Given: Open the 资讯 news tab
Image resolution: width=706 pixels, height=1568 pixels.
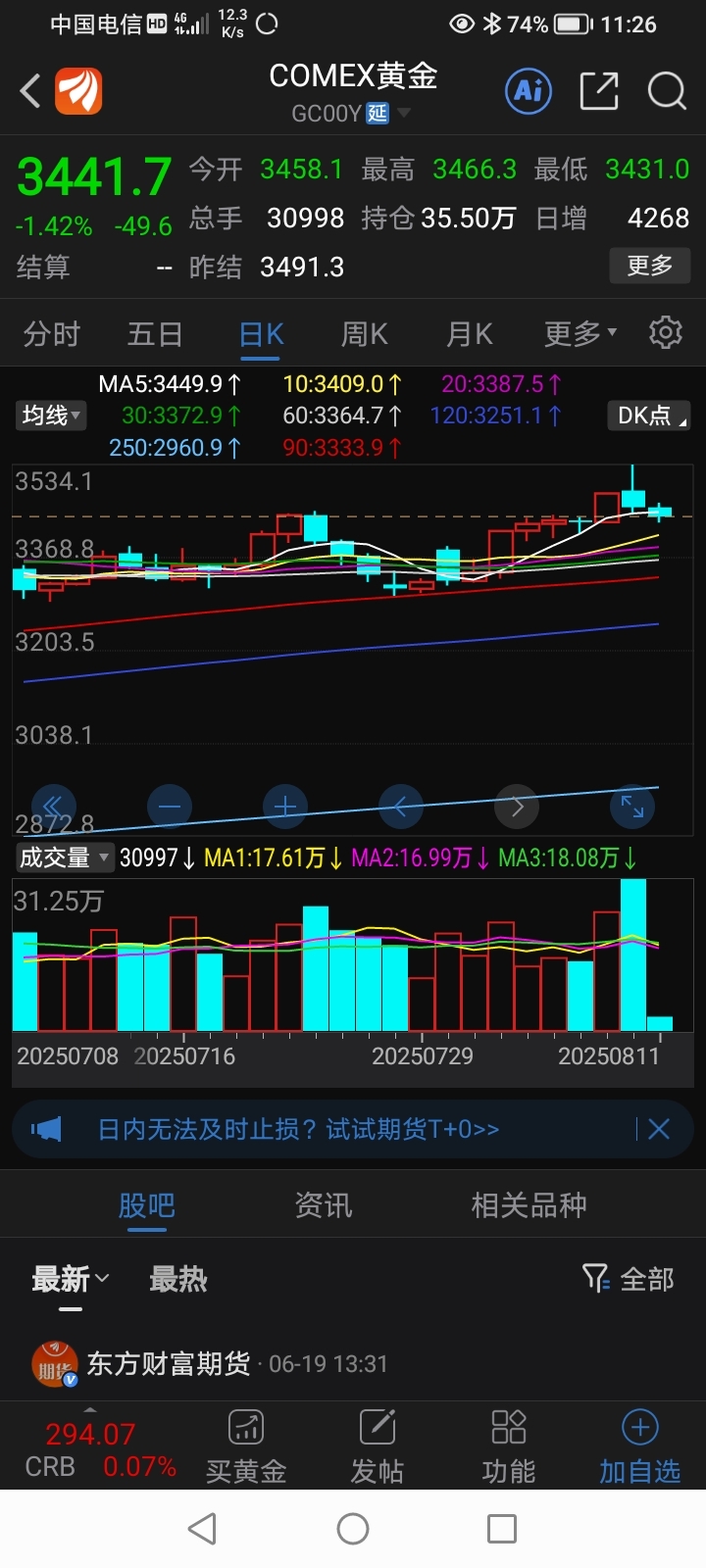Looking at the screenshot, I should tap(323, 1205).
